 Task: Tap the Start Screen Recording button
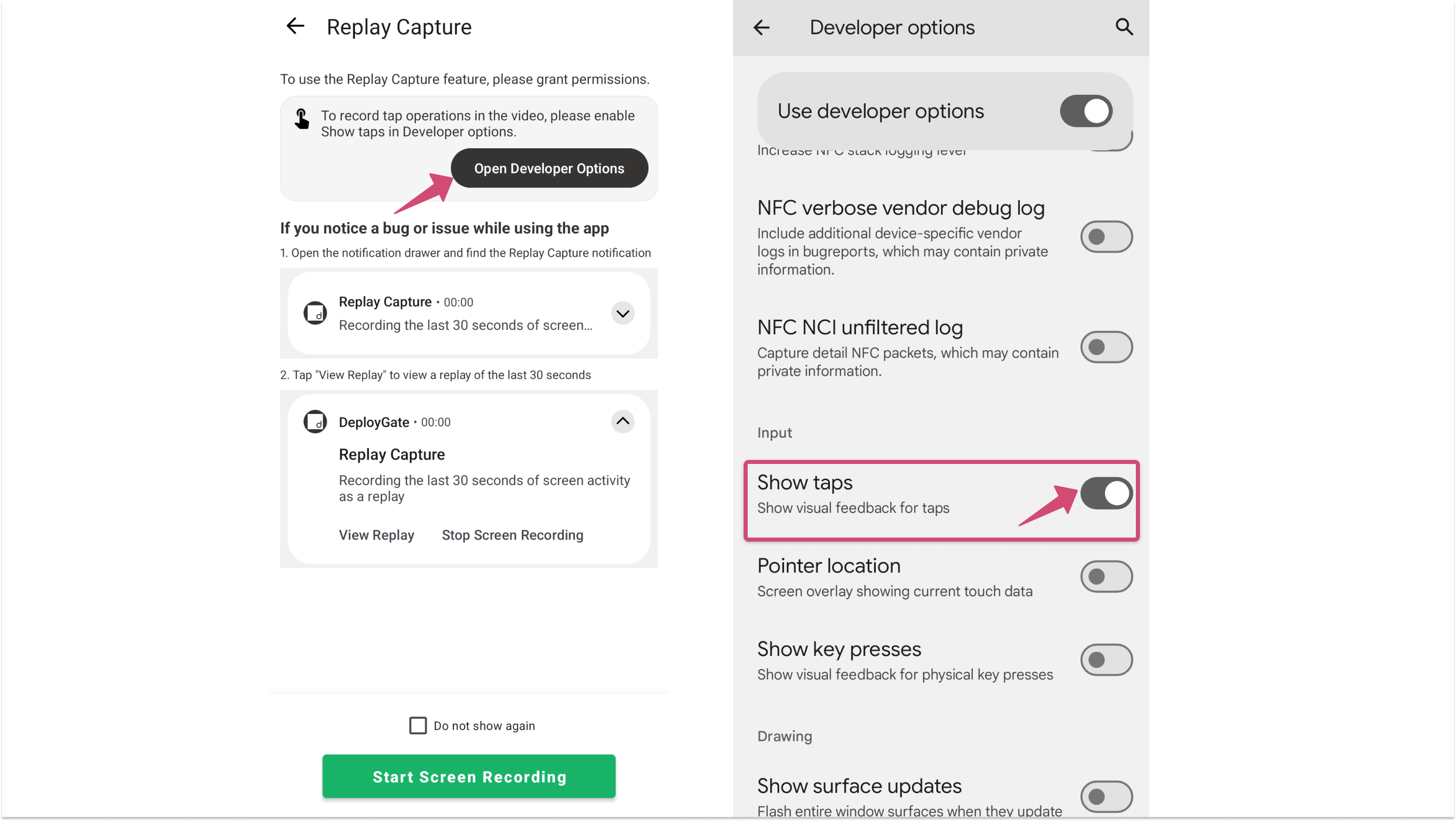click(468, 776)
